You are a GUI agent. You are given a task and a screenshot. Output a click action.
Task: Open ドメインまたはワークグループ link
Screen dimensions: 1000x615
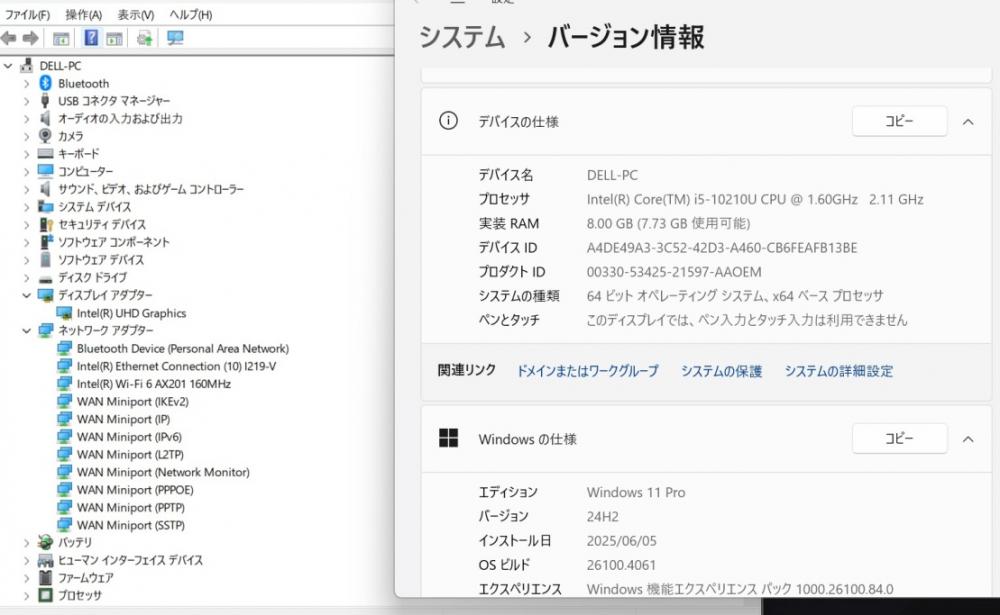coord(587,371)
